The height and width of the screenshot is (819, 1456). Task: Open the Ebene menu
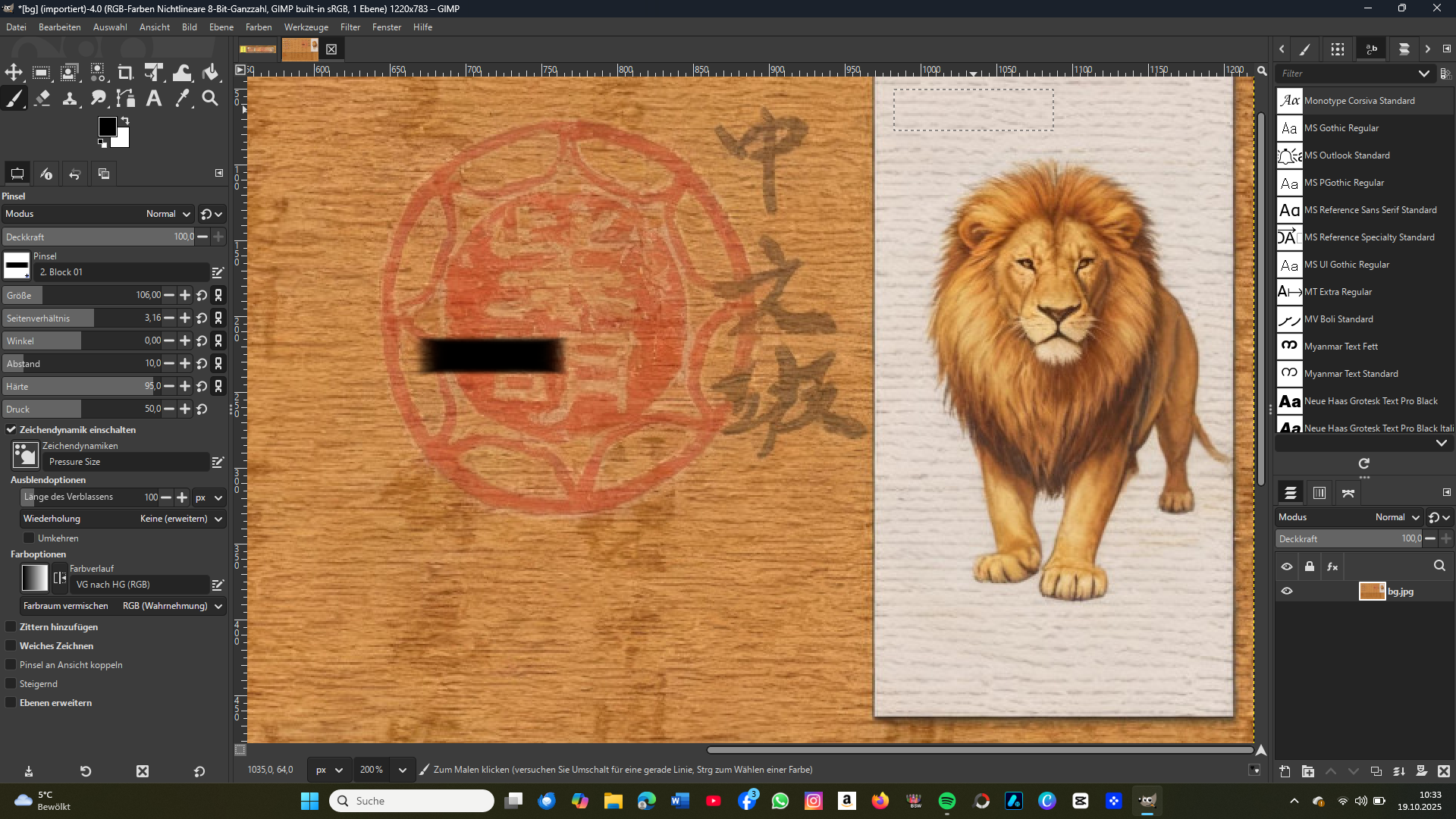221,27
